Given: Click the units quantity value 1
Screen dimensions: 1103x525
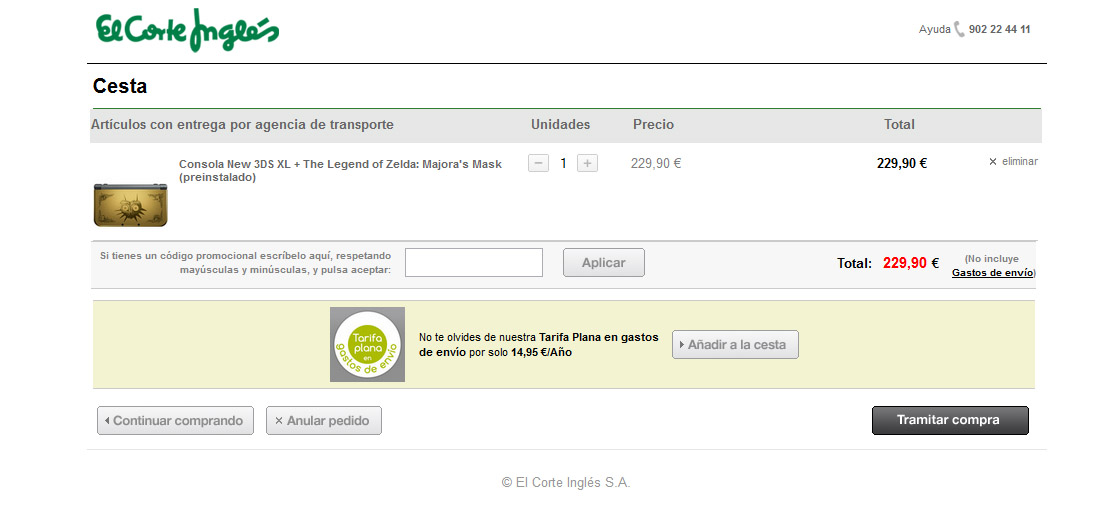Looking at the screenshot, I should (x=563, y=163).
